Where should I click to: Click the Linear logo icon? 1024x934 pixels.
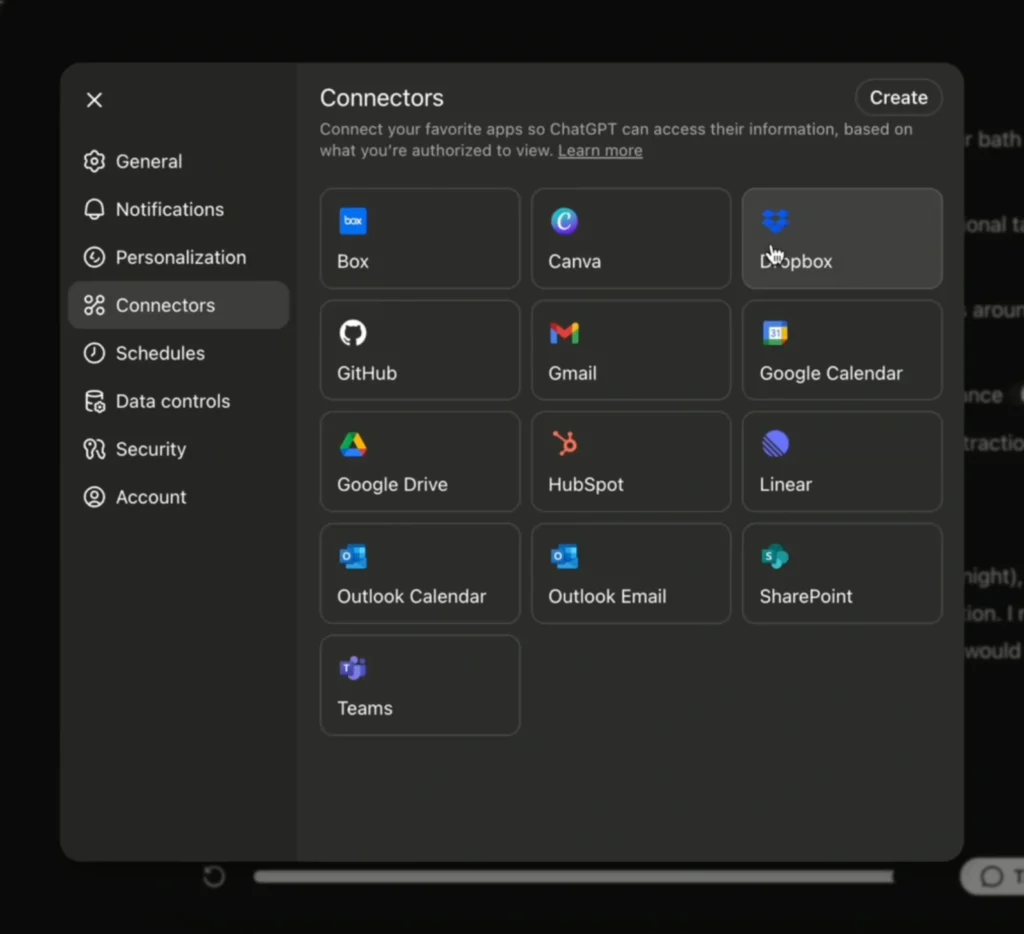click(x=775, y=444)
